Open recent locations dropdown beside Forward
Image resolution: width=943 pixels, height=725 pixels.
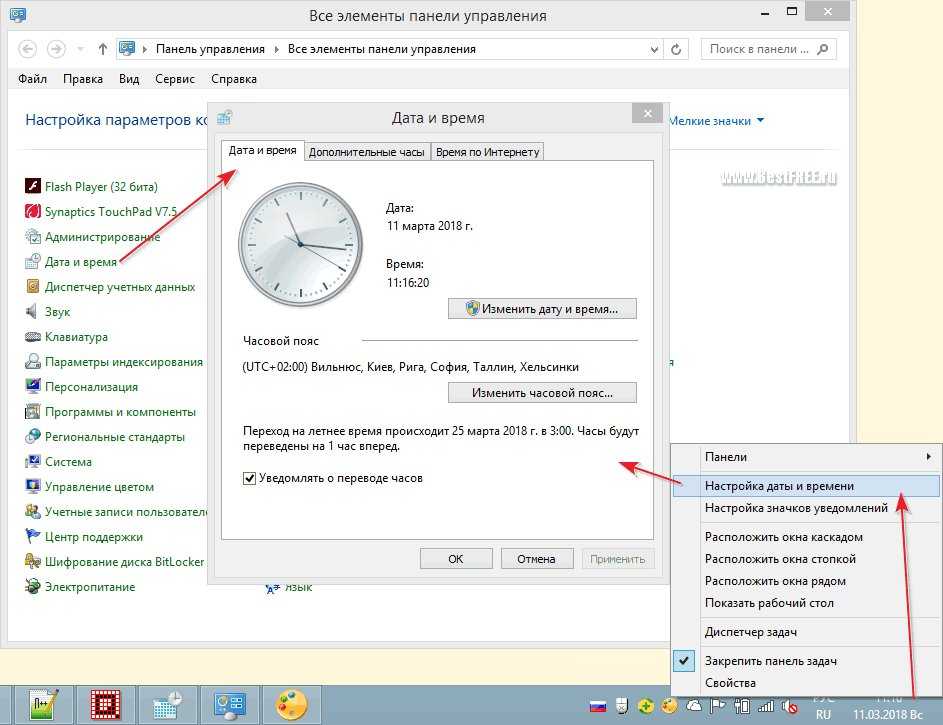coord(80,49)
